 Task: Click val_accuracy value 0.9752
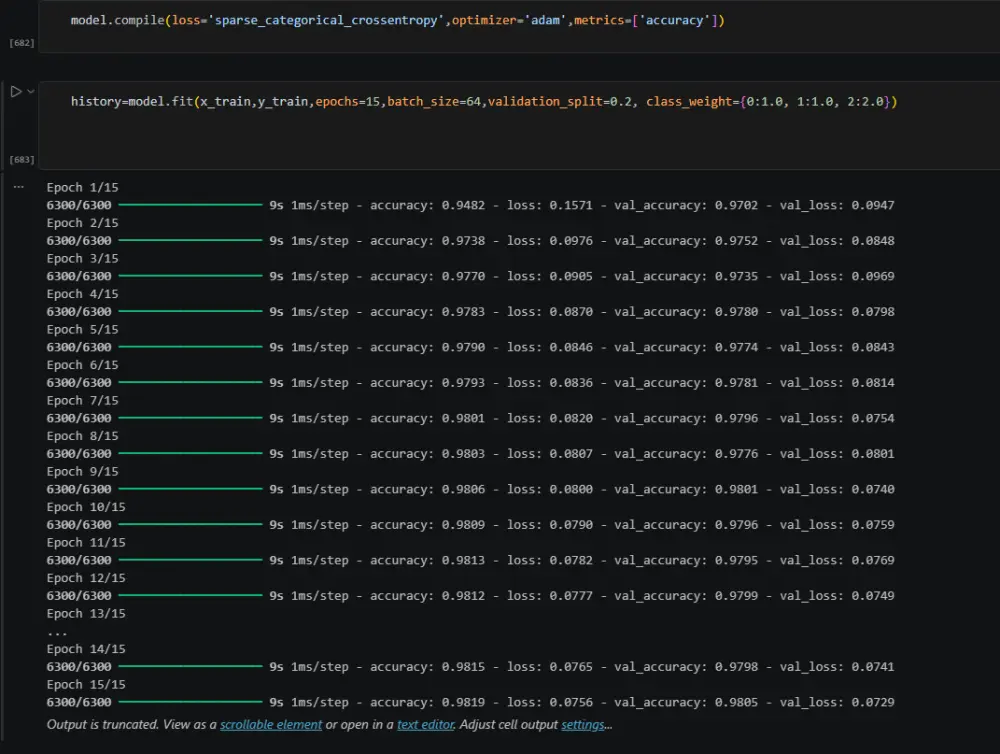tap(737, 241)
